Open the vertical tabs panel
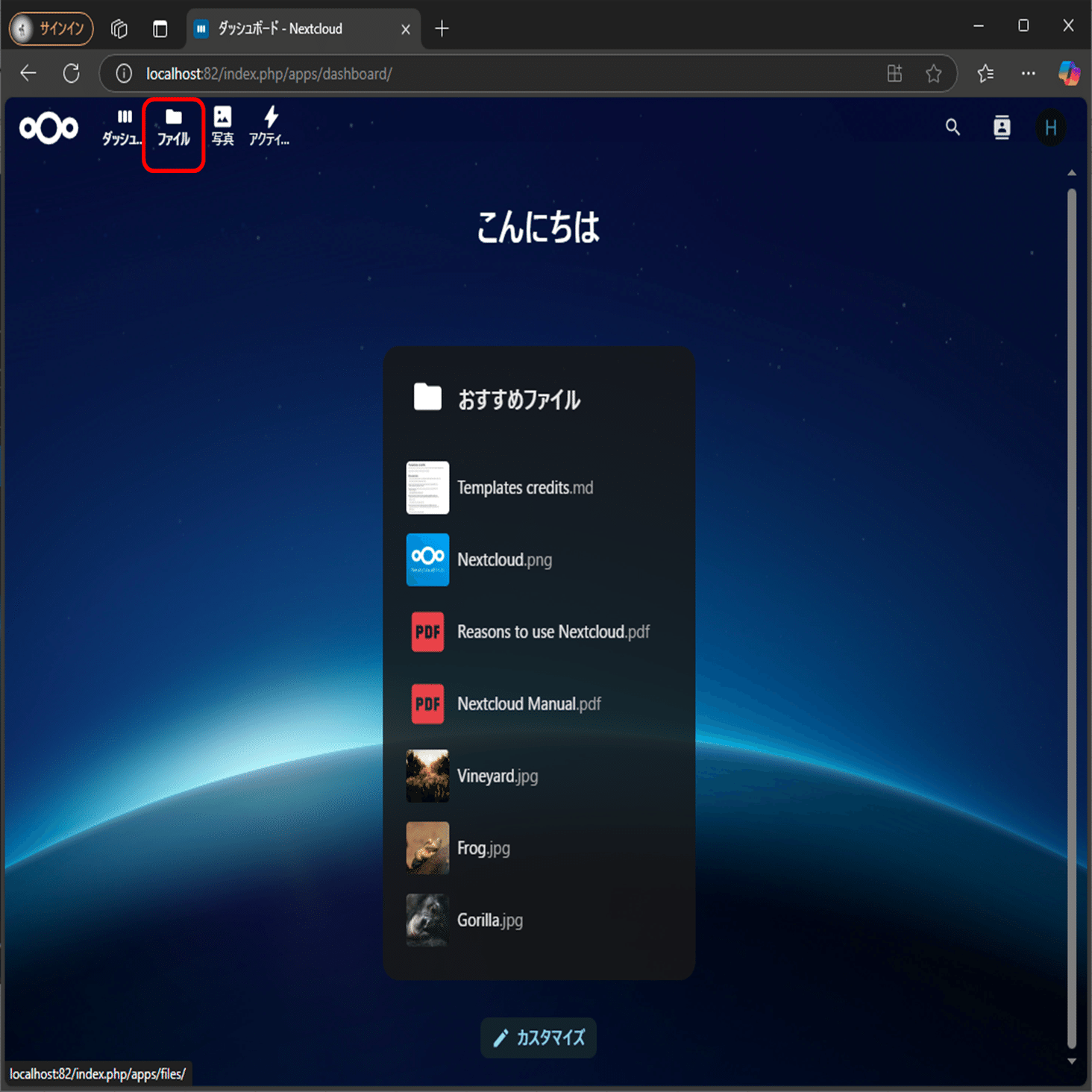1092x1092 pixels. pyautogui.click(x=160, y=28)
